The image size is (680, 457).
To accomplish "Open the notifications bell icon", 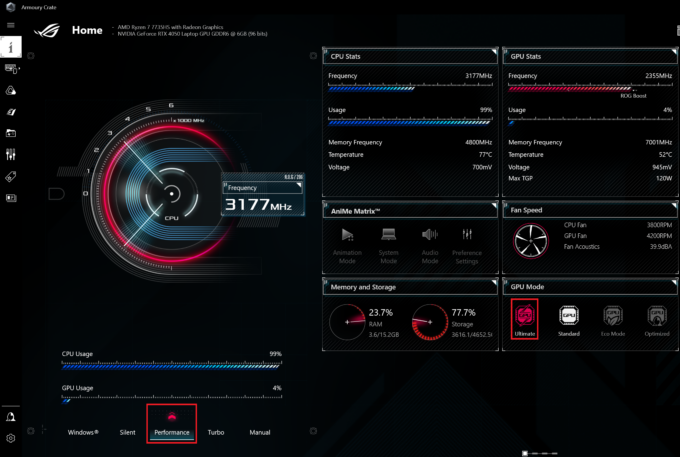I will coord(11,416).
